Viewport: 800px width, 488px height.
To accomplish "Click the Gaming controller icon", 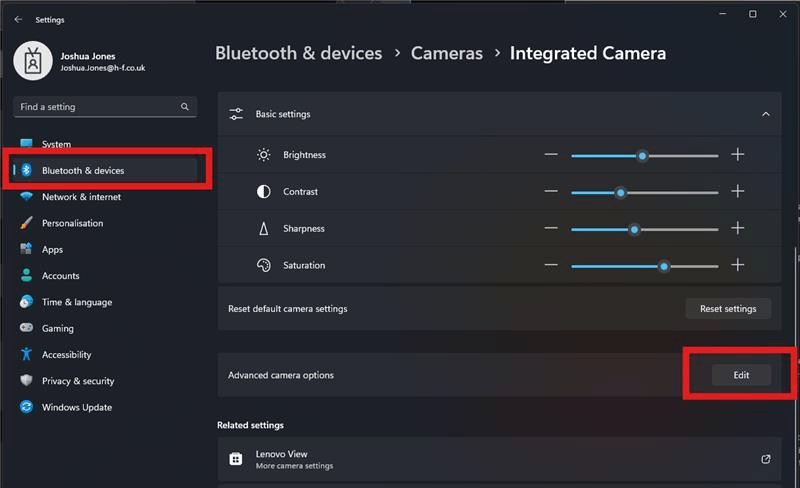I will coord(26,328).
